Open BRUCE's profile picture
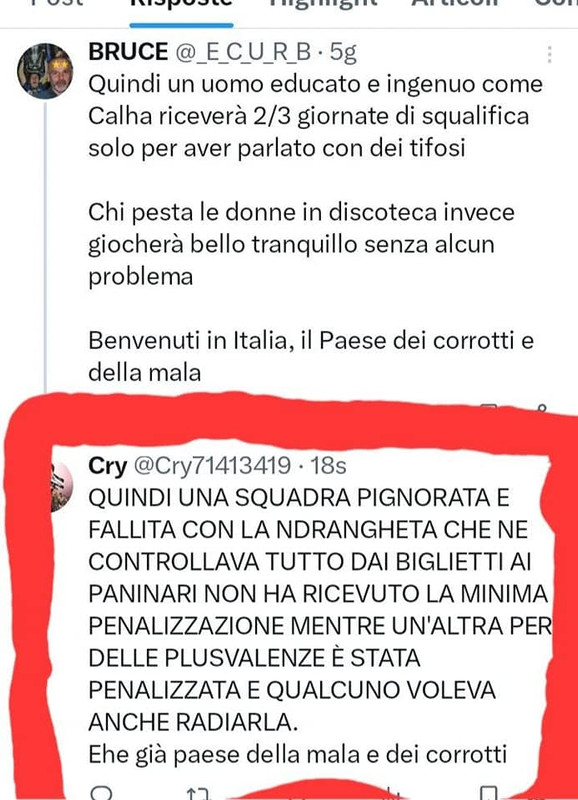Image resolution: width=578 pixels, height=800 pixels. click(x=45, y=71)
